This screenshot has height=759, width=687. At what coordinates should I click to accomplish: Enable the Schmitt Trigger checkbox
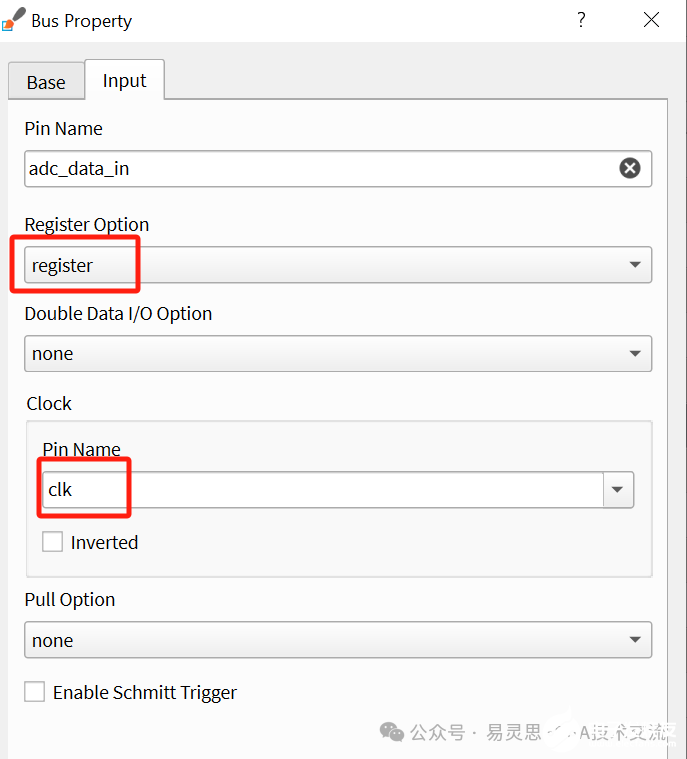35,691
